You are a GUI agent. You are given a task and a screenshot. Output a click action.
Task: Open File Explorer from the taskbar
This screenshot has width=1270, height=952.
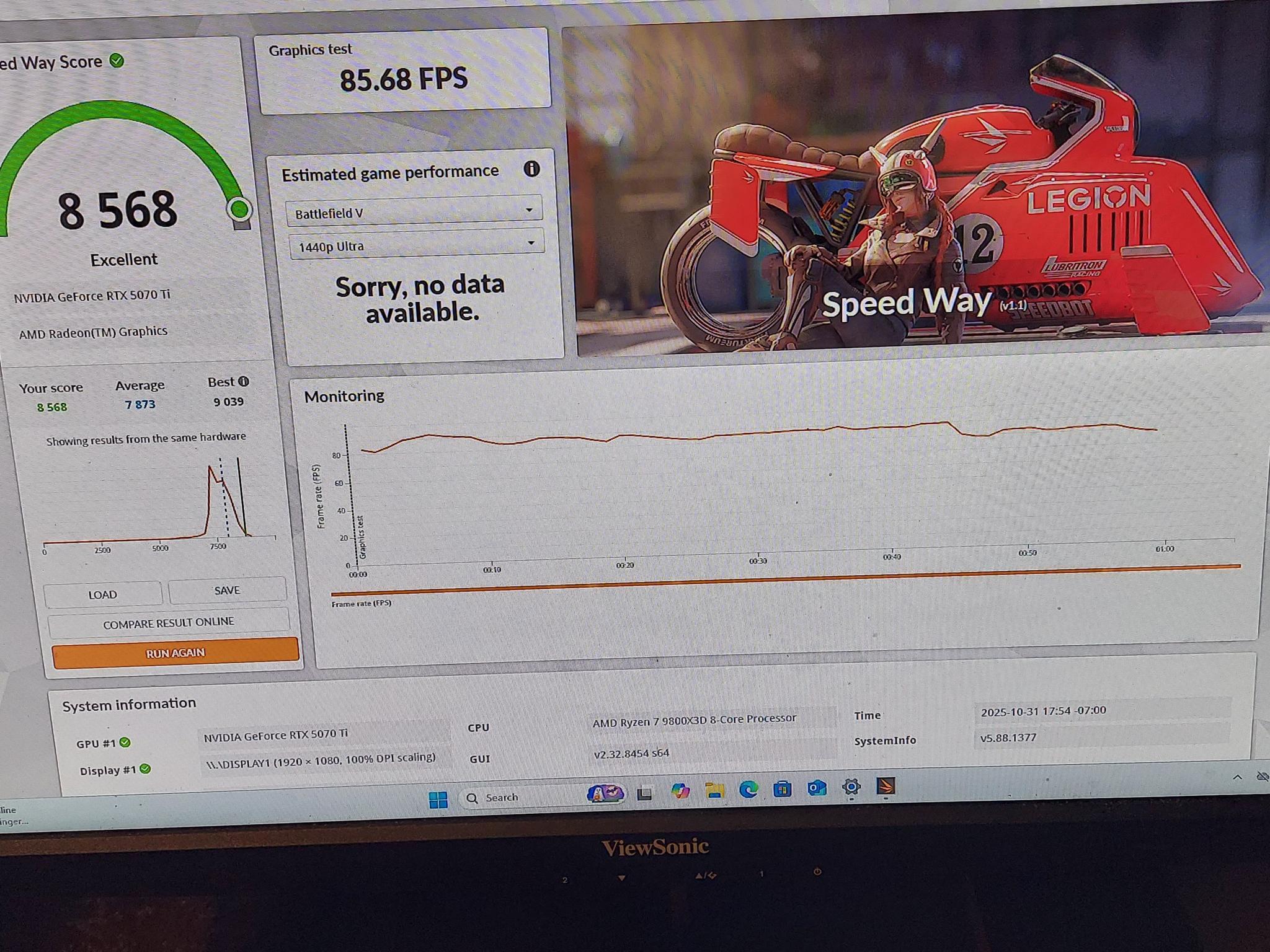(714, 790)
